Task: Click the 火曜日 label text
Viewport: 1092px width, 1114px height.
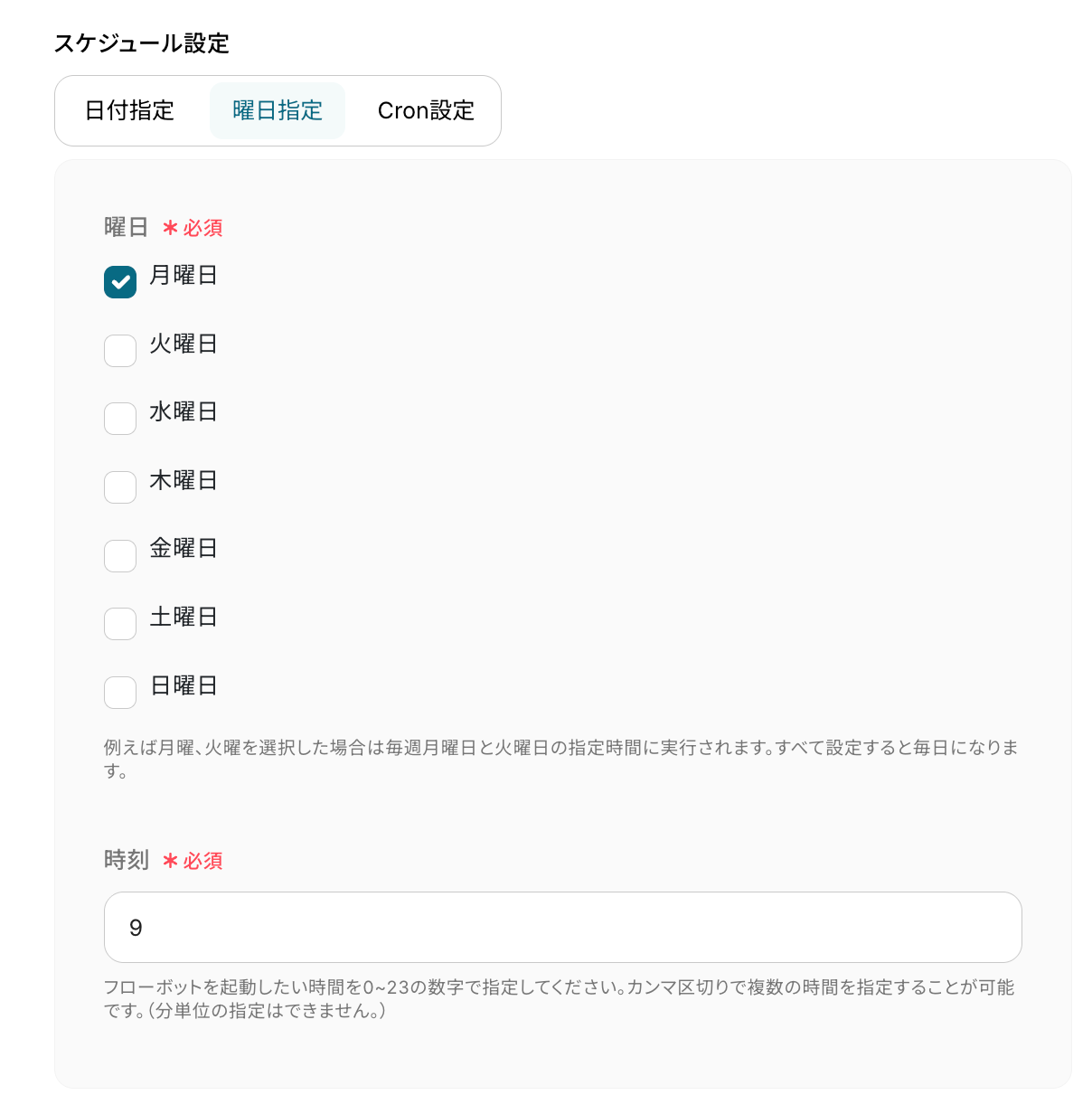Action: 184,344
